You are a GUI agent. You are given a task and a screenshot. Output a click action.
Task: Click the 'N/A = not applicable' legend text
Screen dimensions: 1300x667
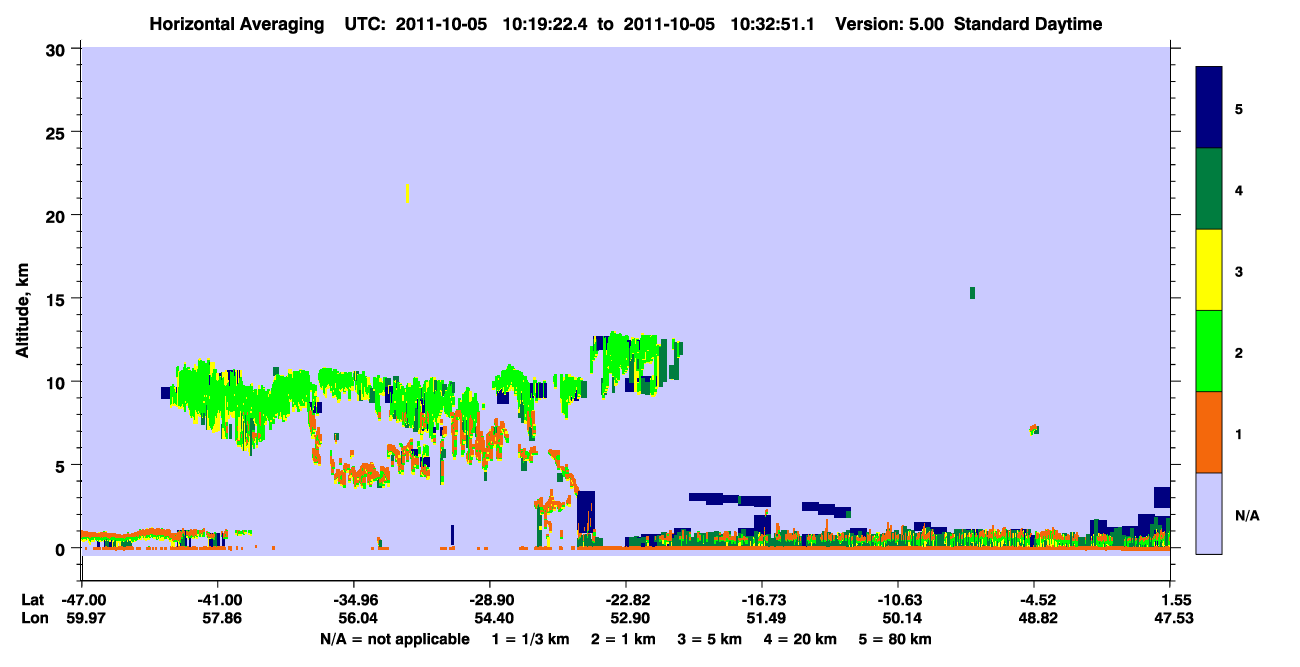tap(395, 639)
